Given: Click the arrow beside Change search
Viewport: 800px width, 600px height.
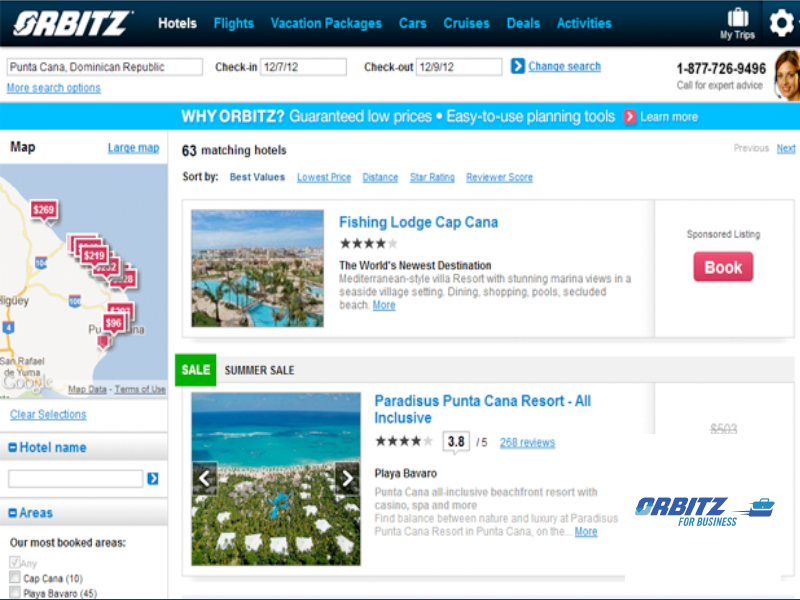Looking at the screenshot, I should click(x=517, y=66).
